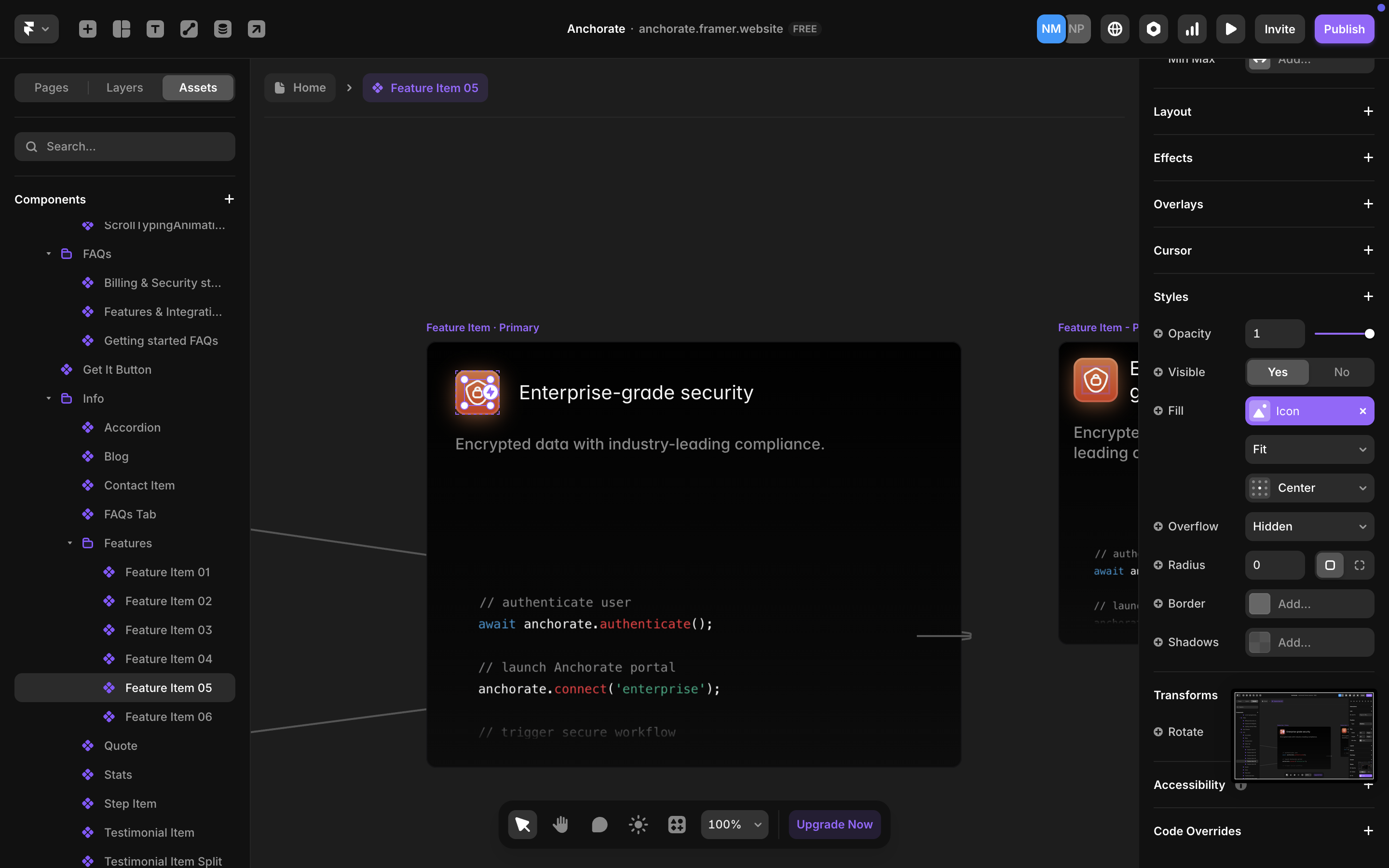This screenshot has height=868, width=1389.
Task: Set Visible to Yes
Action: click(1277, 372)
